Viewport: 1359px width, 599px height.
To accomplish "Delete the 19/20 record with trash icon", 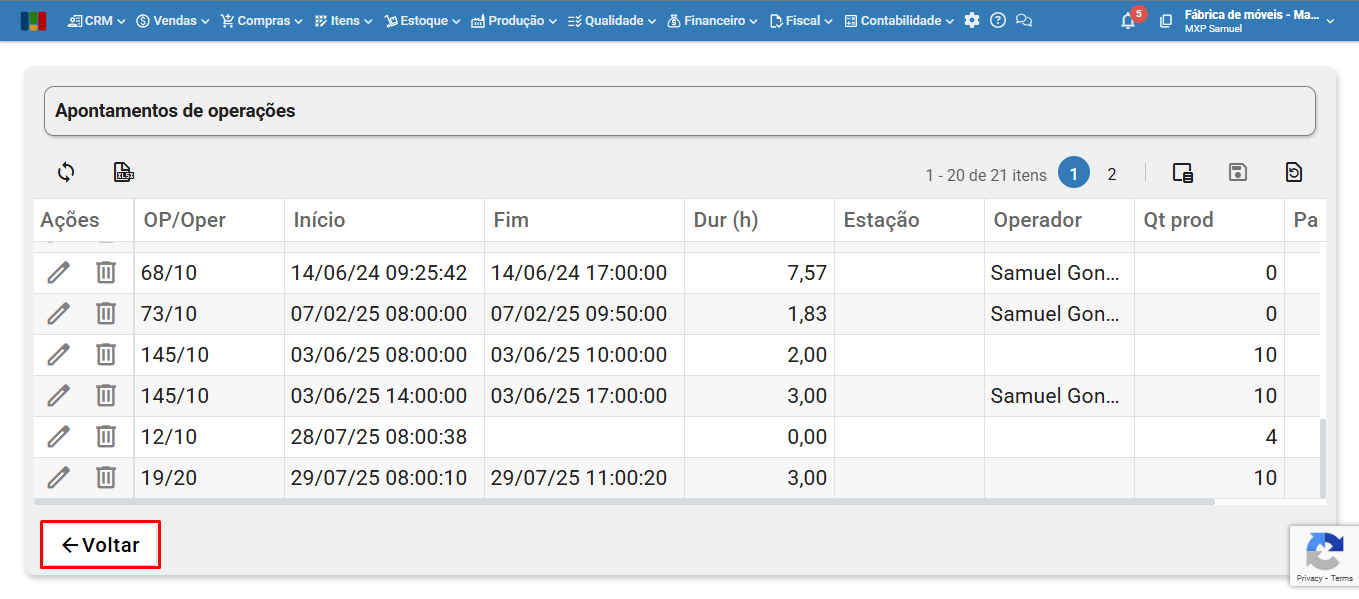I will pyautogui.click(x=106, y=477).
